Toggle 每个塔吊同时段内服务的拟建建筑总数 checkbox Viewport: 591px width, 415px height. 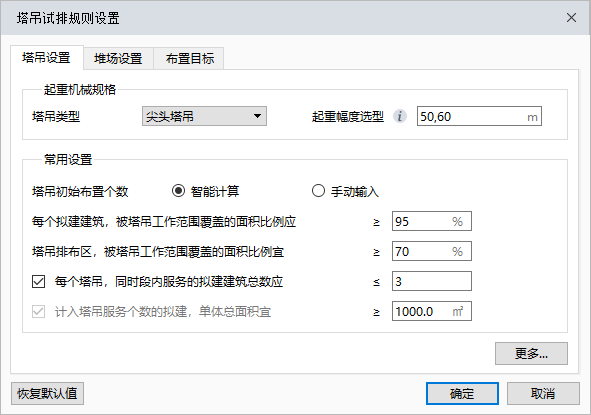(38, 281)
